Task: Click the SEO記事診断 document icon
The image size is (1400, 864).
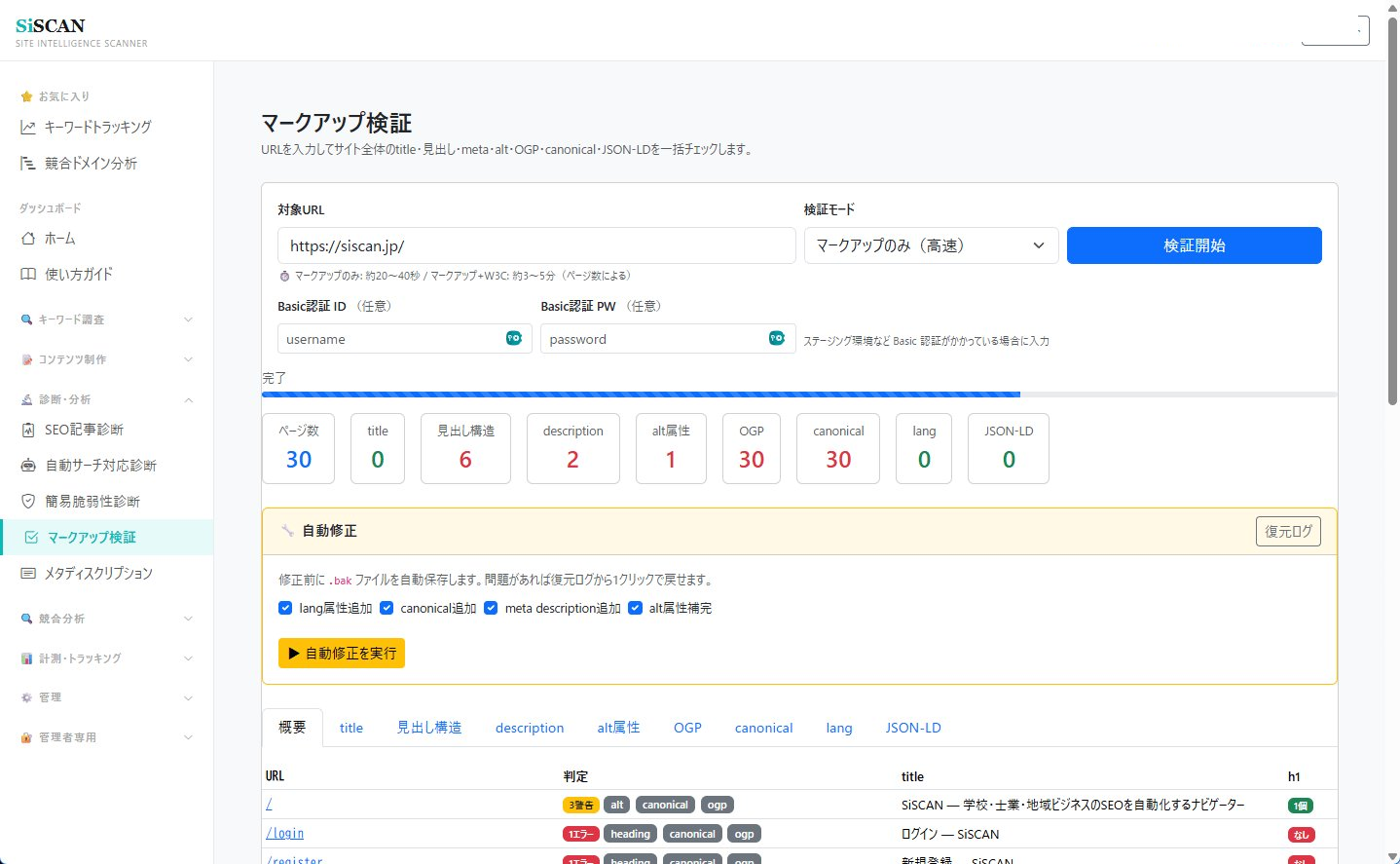Action: (x=28, y=430)
